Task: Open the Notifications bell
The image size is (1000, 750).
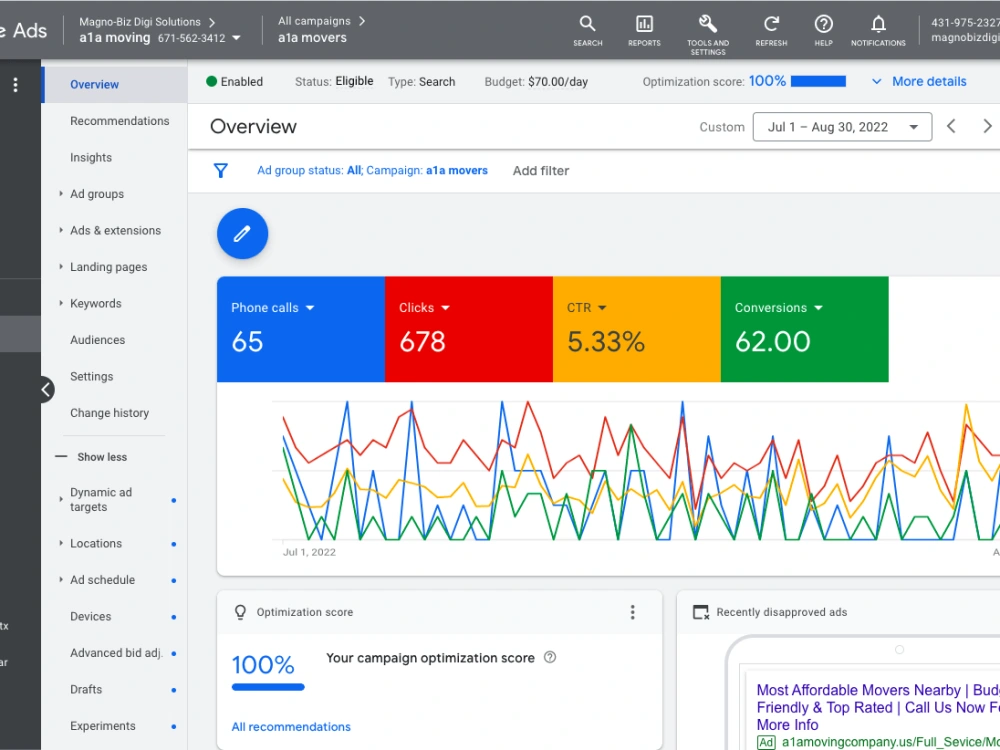Action: click(x=878, y=31)
